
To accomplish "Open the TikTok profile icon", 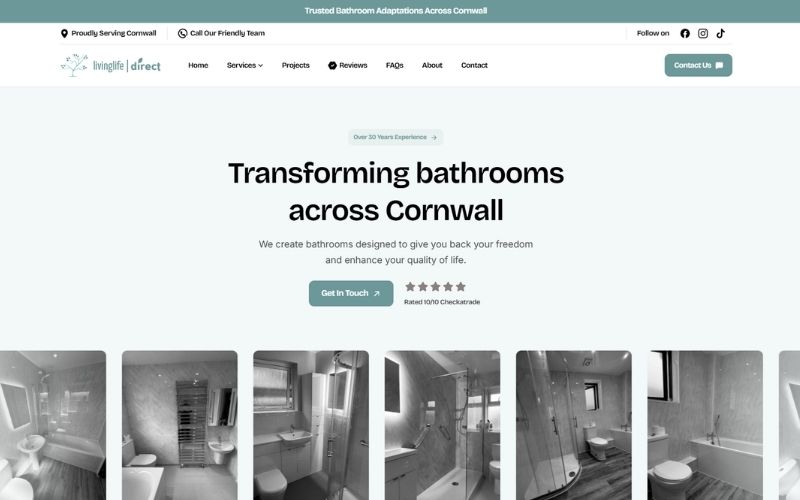I will 721,33.
